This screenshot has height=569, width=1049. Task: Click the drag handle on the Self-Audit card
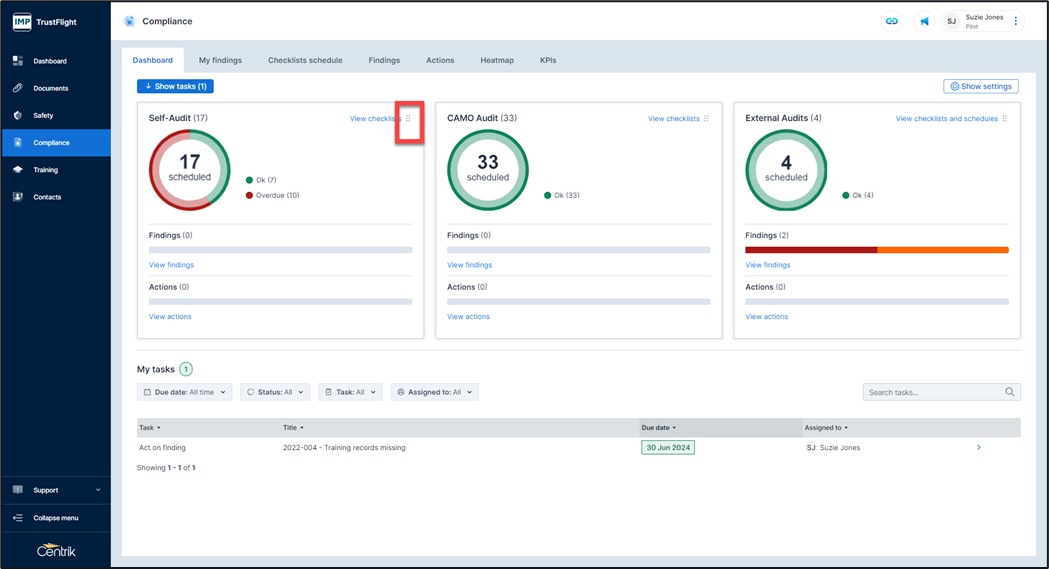(x=408, y=119)
